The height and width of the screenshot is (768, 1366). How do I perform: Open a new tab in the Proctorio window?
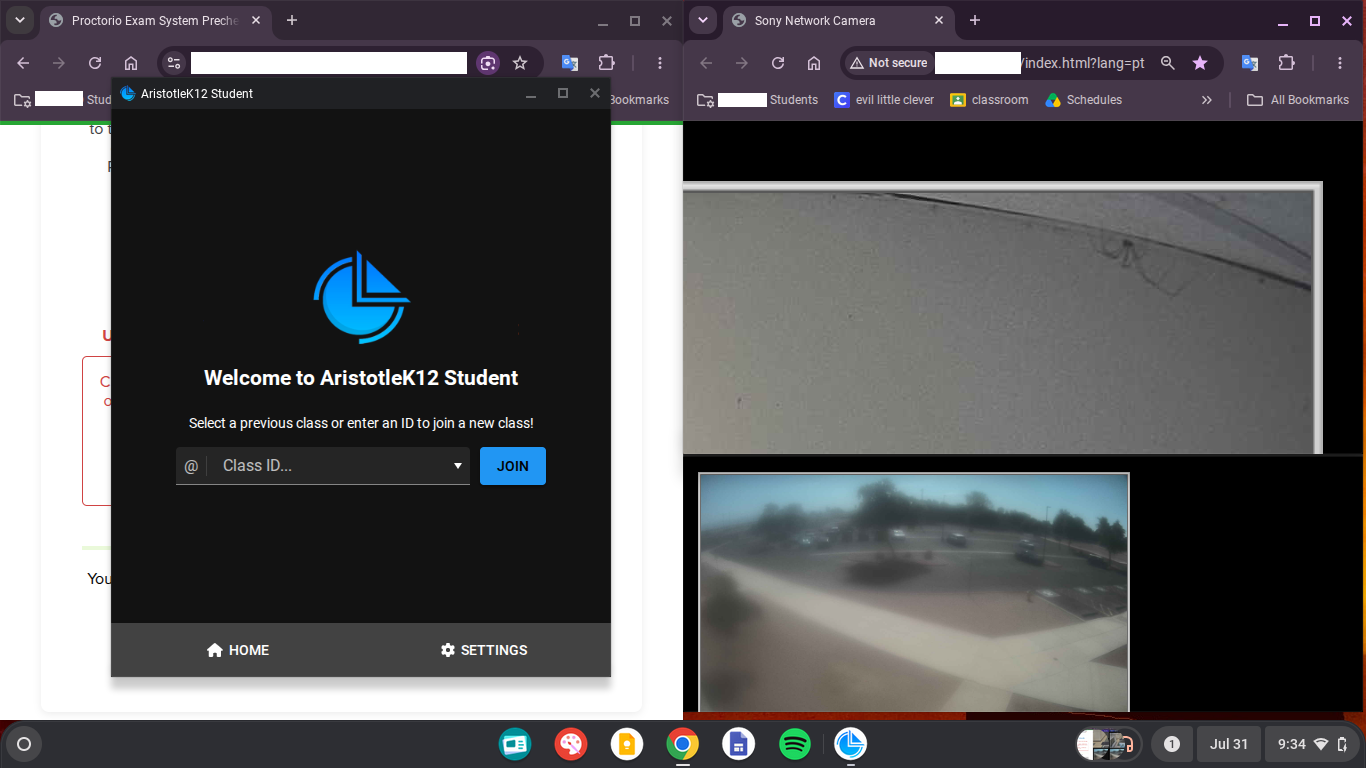292,20
